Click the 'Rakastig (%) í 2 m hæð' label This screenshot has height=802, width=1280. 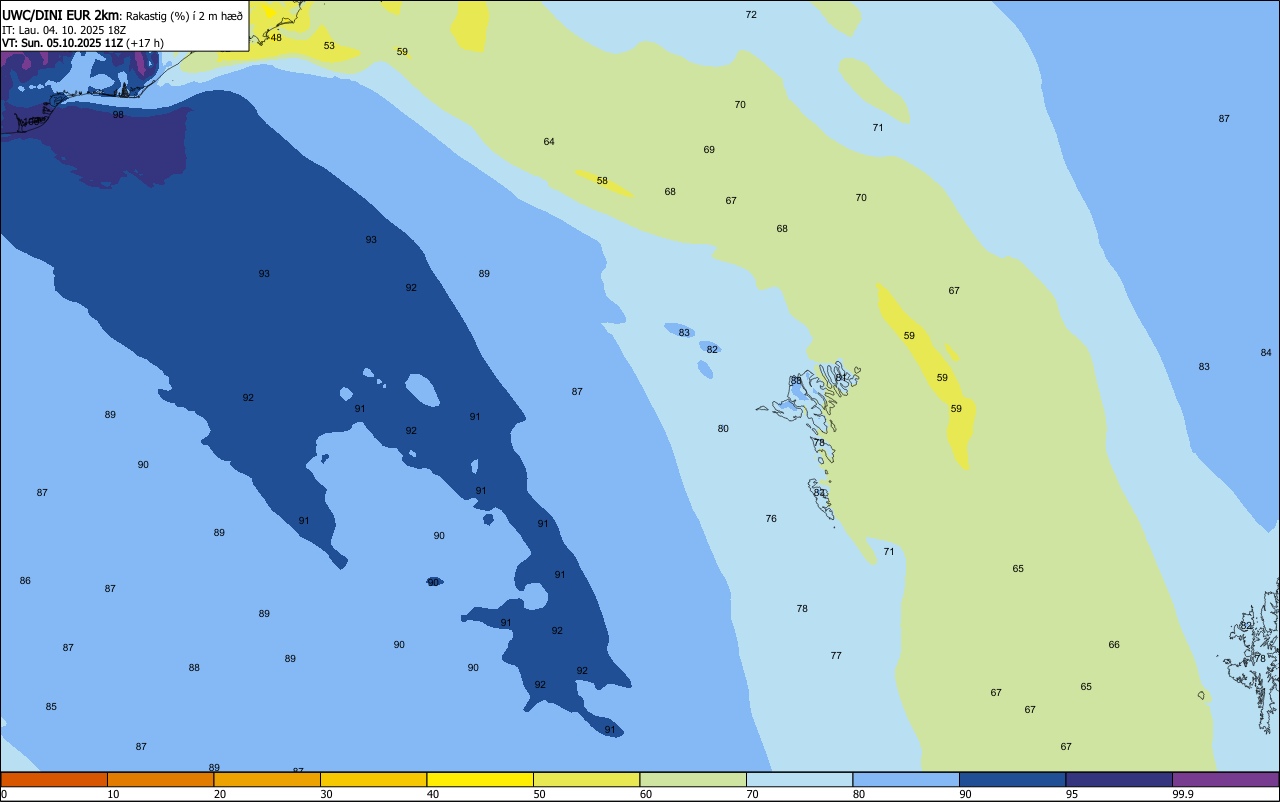click(184, 16)
